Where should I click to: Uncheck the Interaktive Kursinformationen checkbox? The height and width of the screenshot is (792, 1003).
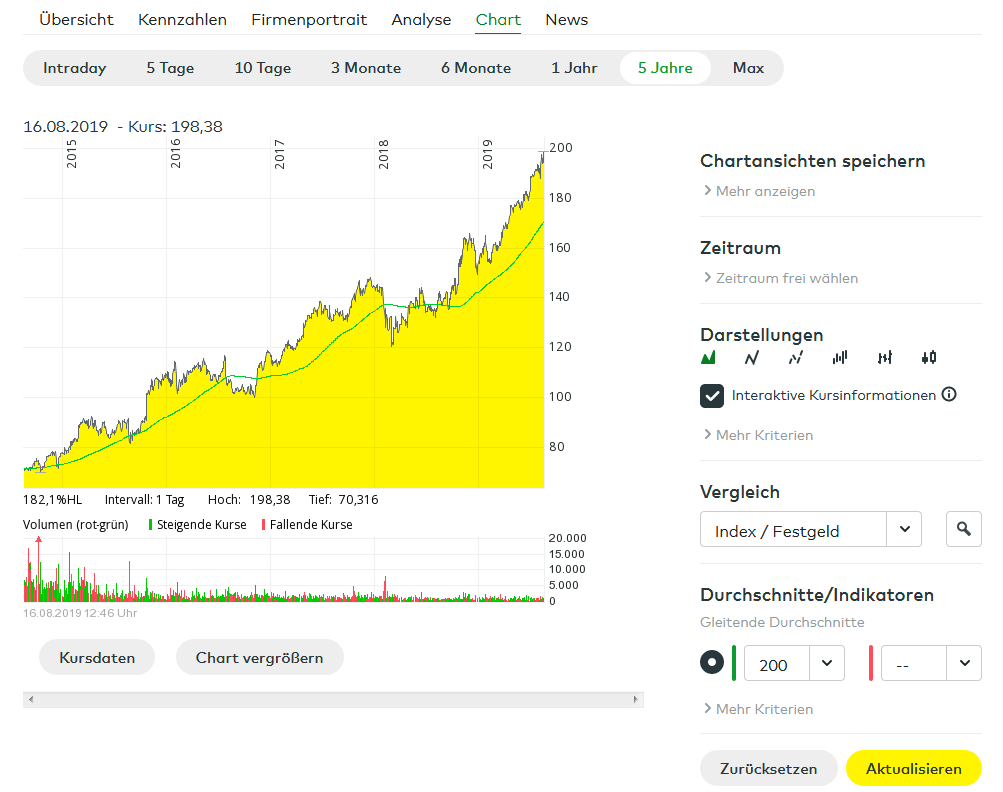(x=712, y=395)
